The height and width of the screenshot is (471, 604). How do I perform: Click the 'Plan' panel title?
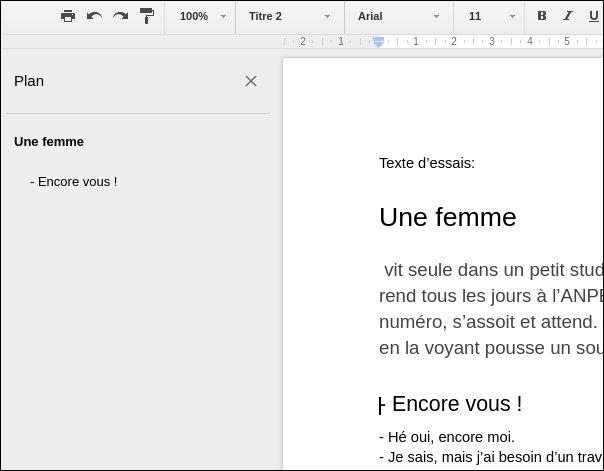coord(29,81)
